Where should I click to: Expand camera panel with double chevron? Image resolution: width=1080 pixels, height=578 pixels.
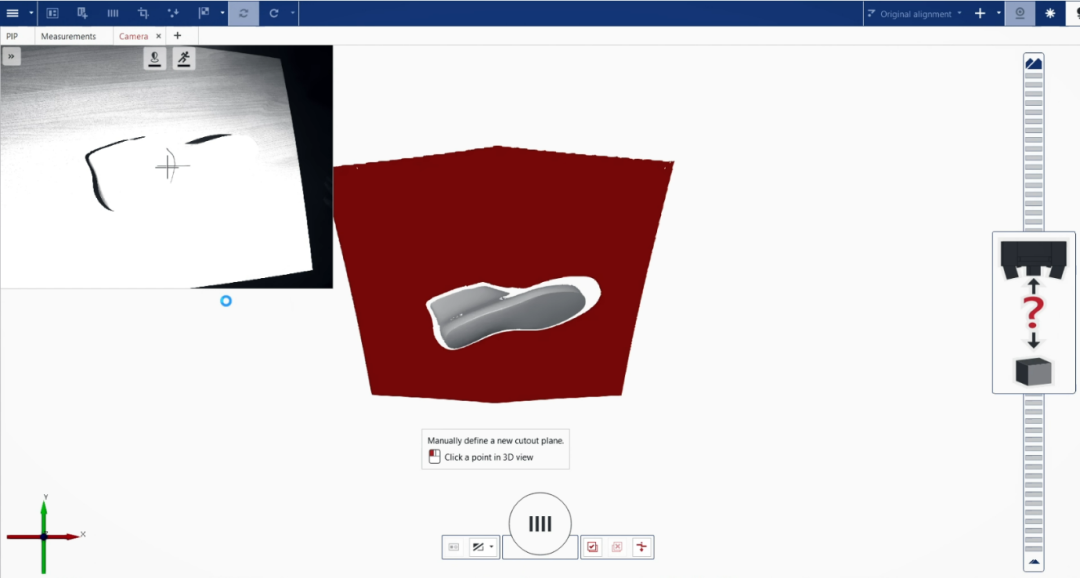coord(11,57)
